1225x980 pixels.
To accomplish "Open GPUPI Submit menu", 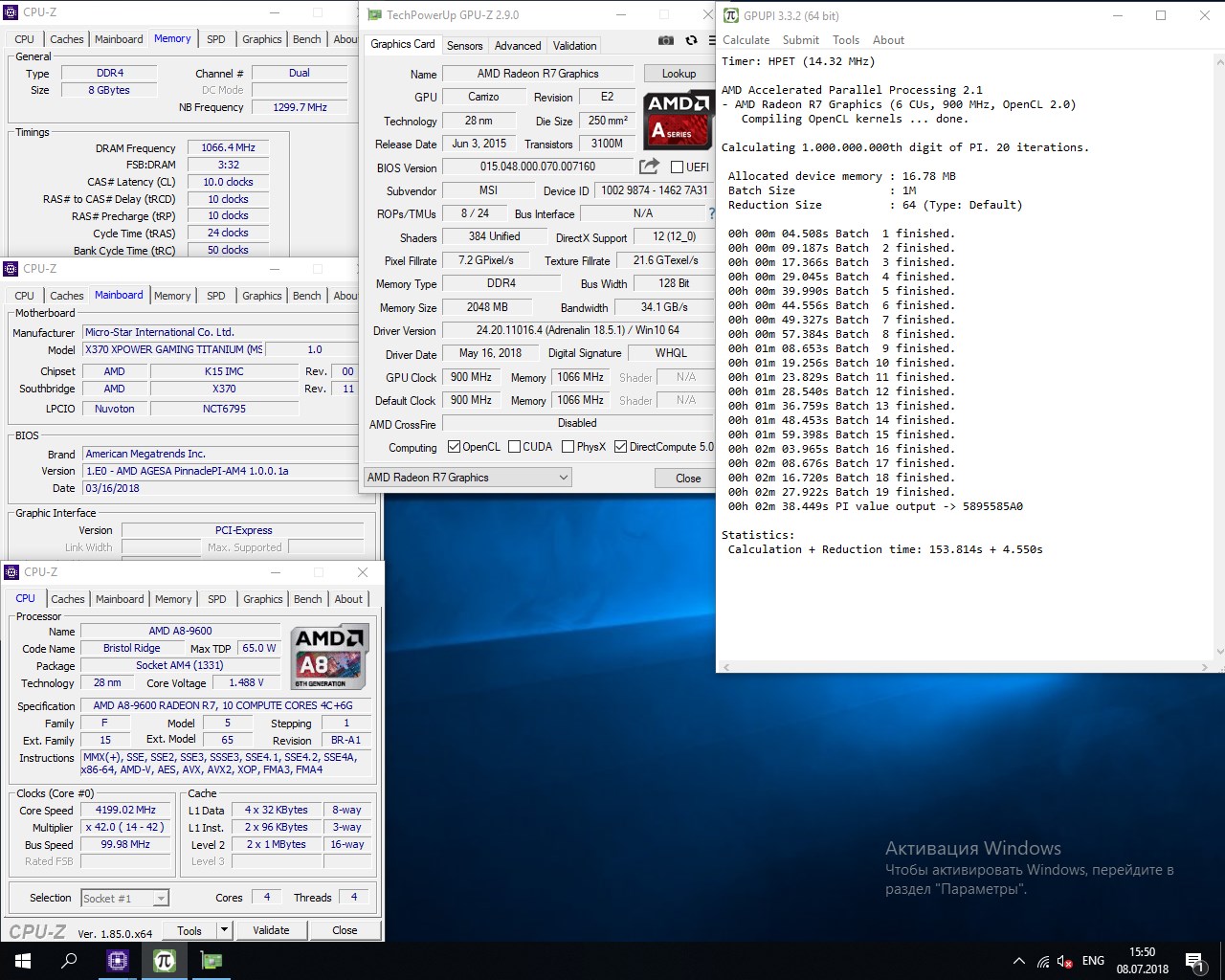I will point(801,40).
